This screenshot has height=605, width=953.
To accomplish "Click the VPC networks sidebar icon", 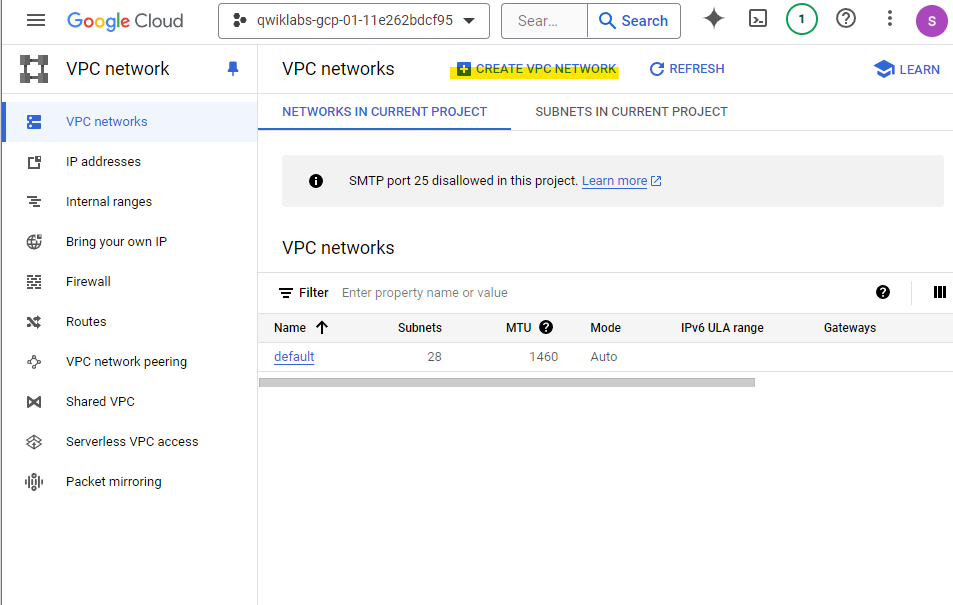I will 34,122.
